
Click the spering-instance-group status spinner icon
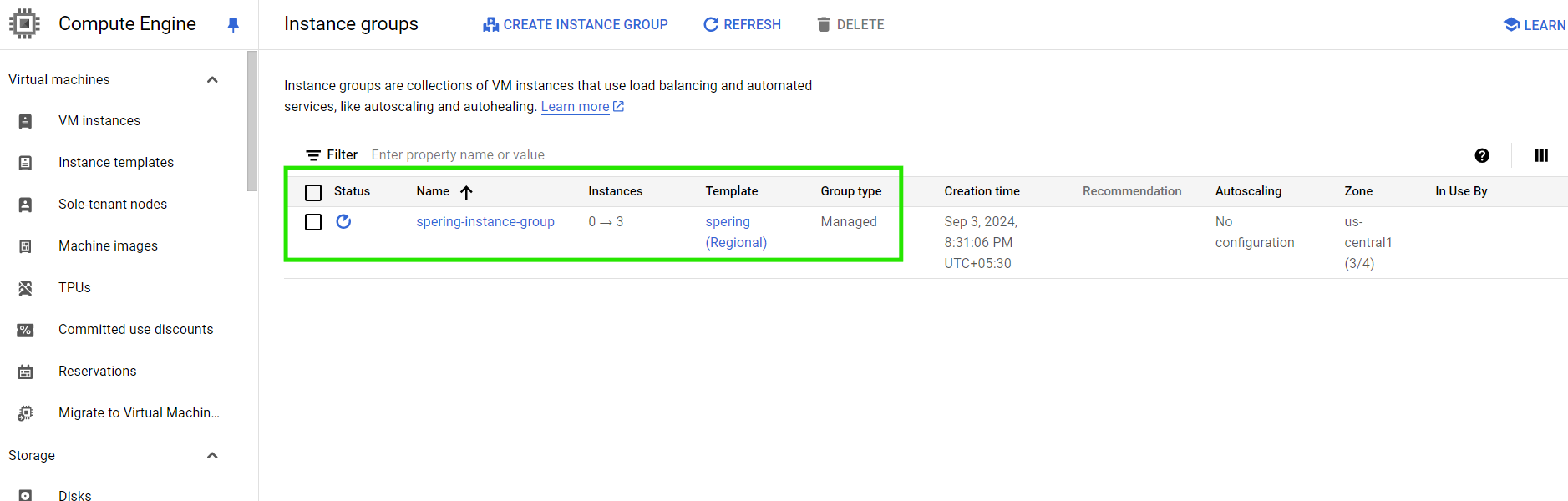[343, 221]
